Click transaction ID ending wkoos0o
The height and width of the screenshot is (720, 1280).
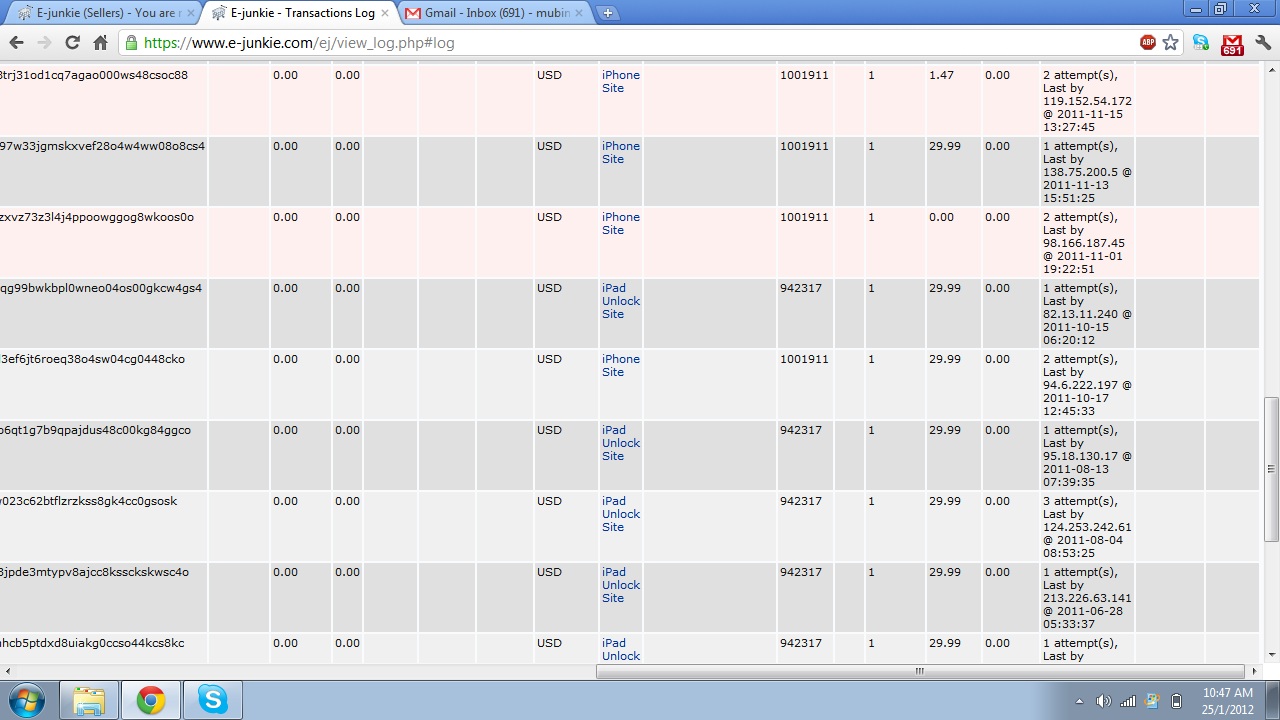tap(97, 217)
